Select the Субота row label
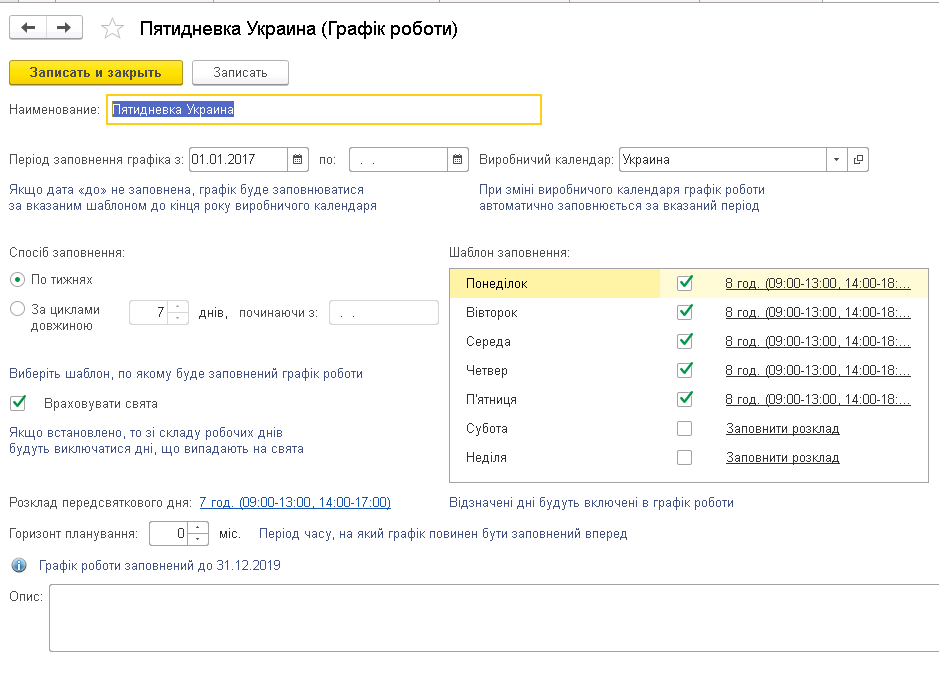Image resolution: width=939 pixels, height=685 pixels. coord(487,429)
